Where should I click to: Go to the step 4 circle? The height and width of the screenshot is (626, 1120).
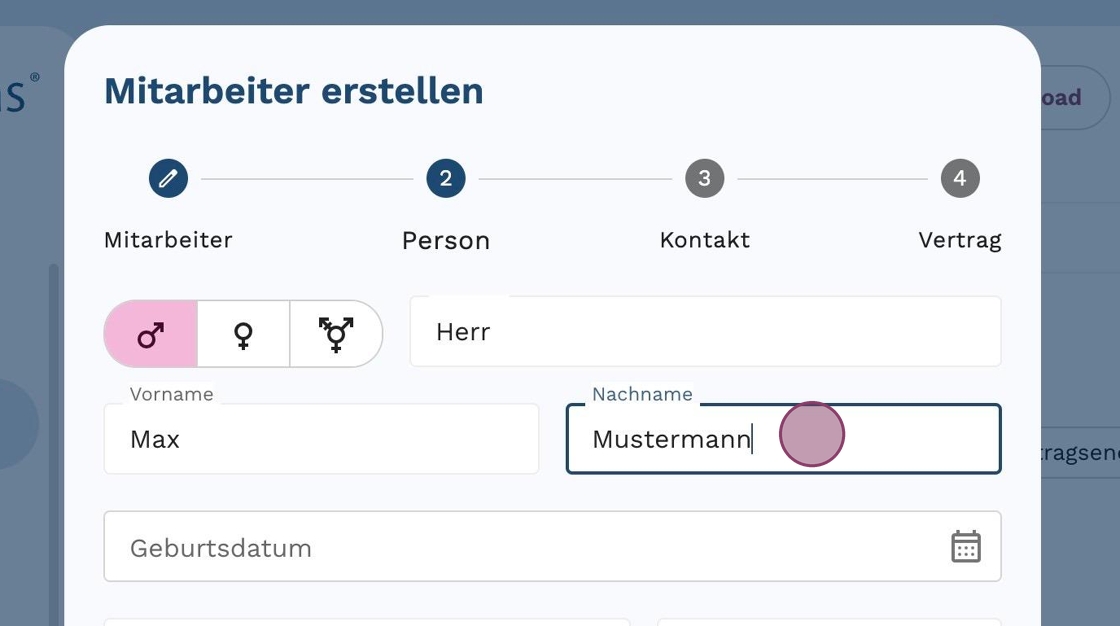960,179
